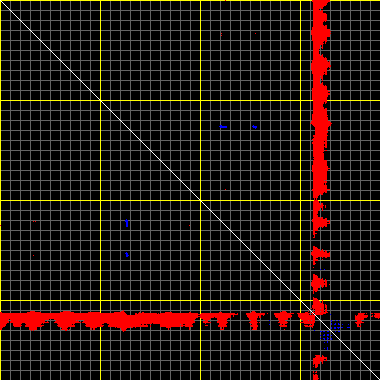Viewport: 380px width, 380px height.
Task: Click the yellow intersection above center on middle vertical line
Action: pos(200,100)
